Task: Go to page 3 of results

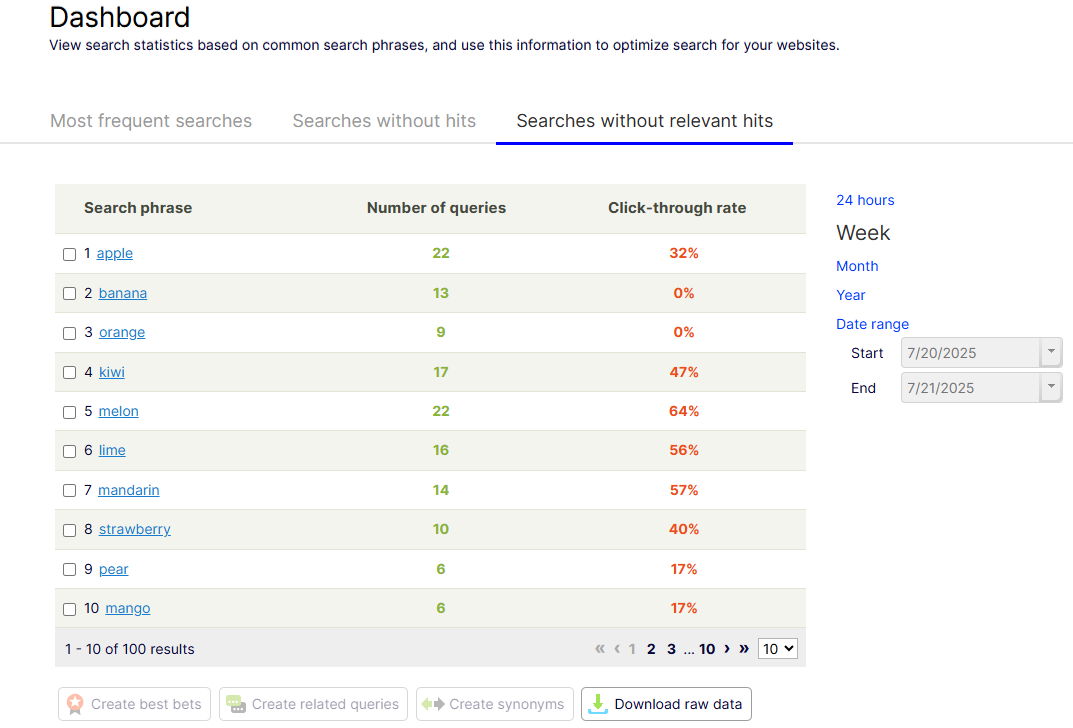Action: pyautogui.click(x=672, y=649)
